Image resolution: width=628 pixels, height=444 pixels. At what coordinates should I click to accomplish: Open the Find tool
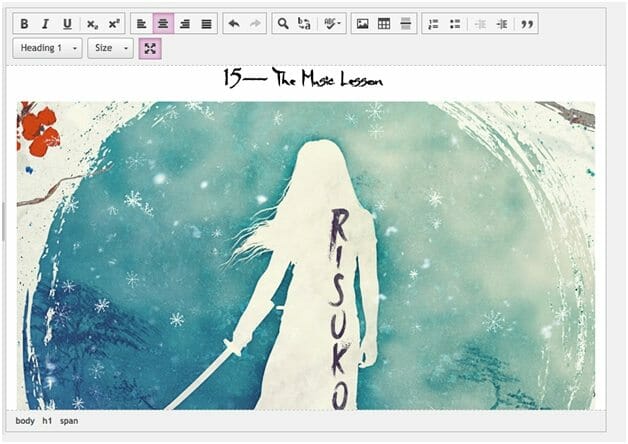[283, 24]
